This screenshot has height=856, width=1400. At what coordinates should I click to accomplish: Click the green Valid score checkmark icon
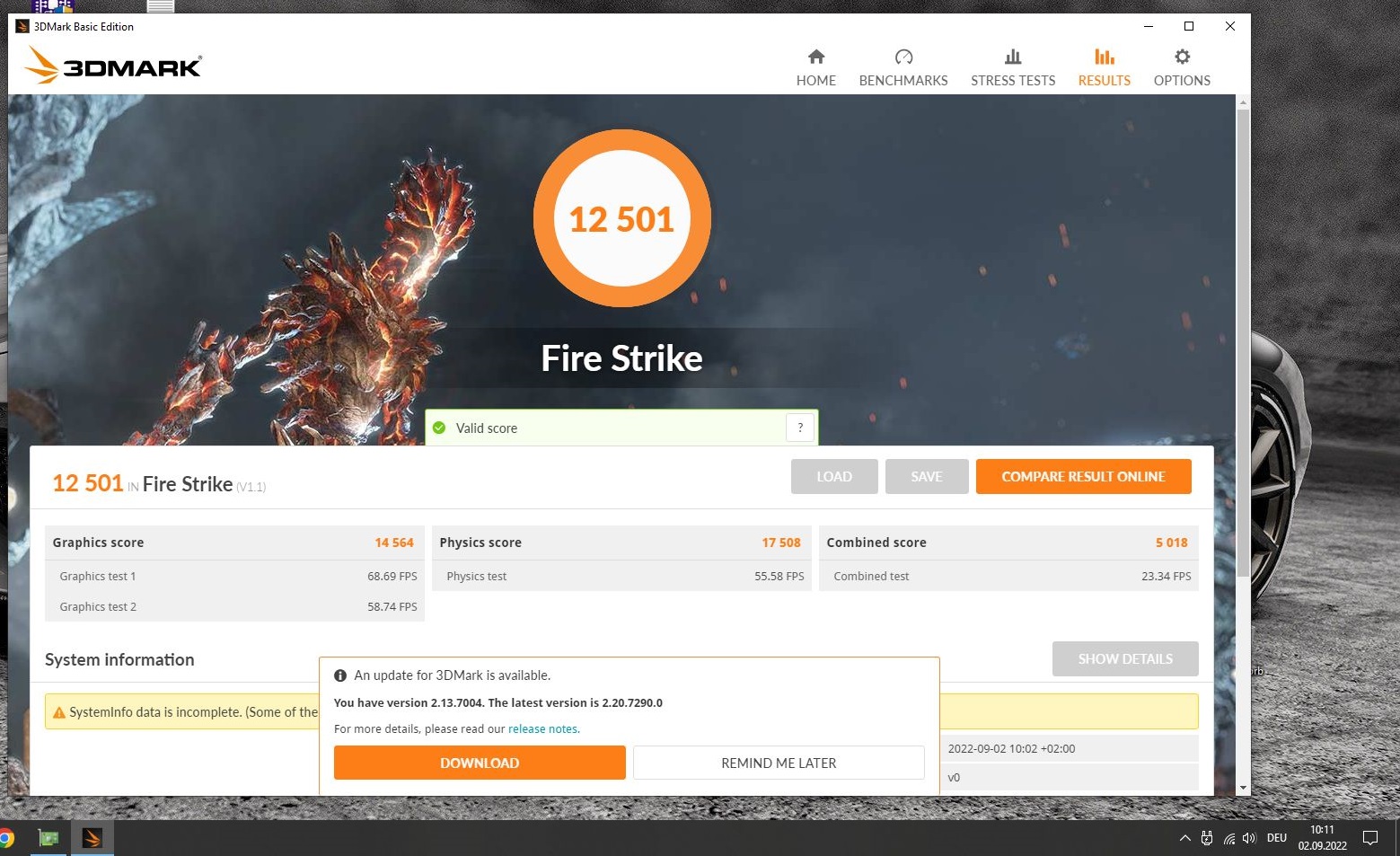click(439, 428)
